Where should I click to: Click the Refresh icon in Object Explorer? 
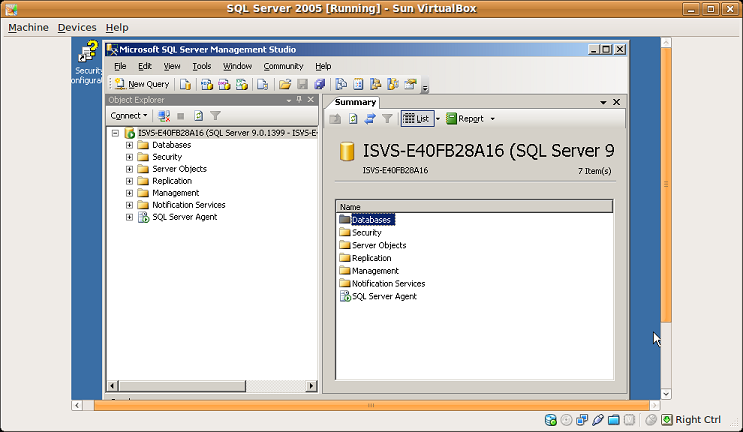[198, 116]
